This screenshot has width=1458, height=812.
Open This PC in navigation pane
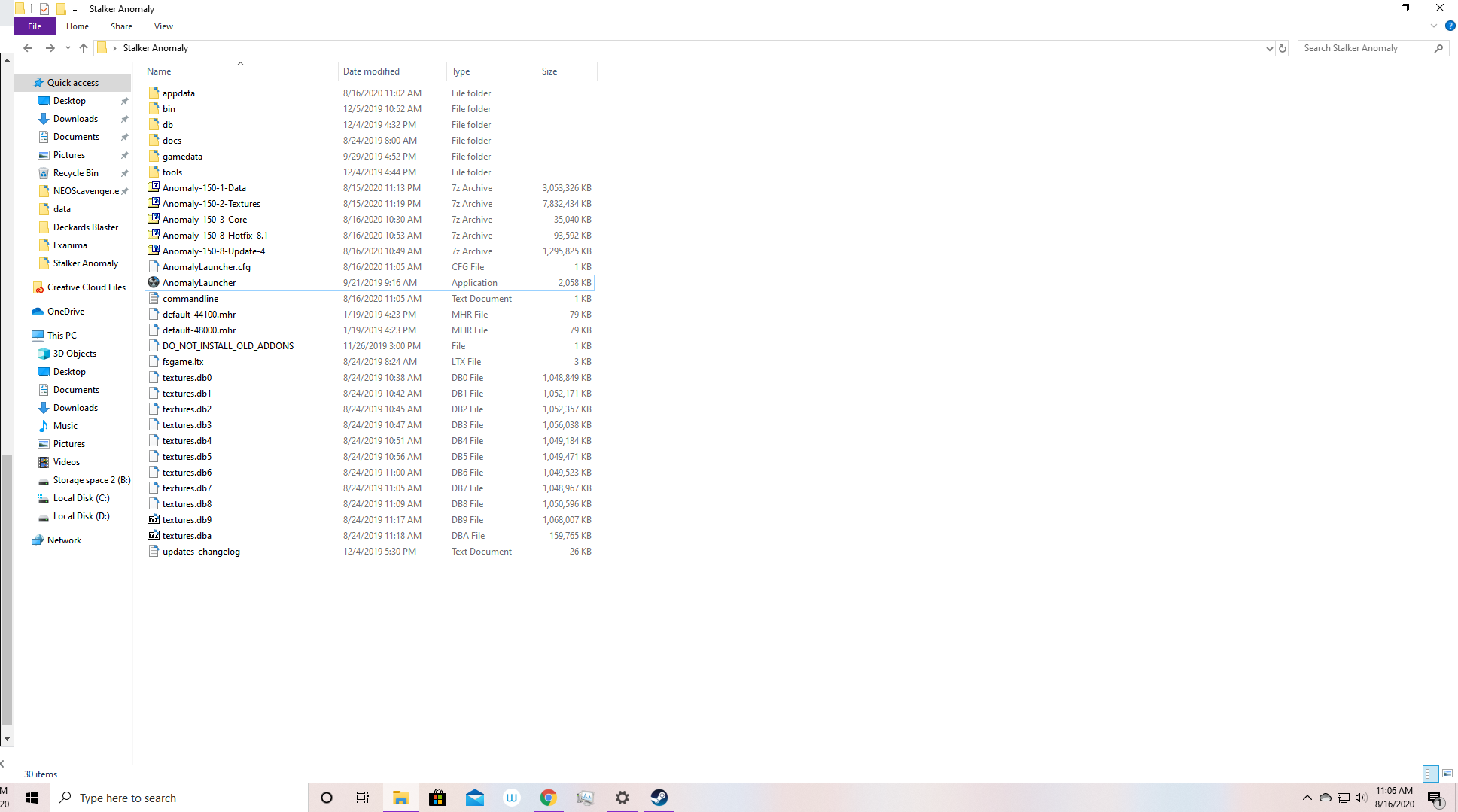click(x=62, y=336)
